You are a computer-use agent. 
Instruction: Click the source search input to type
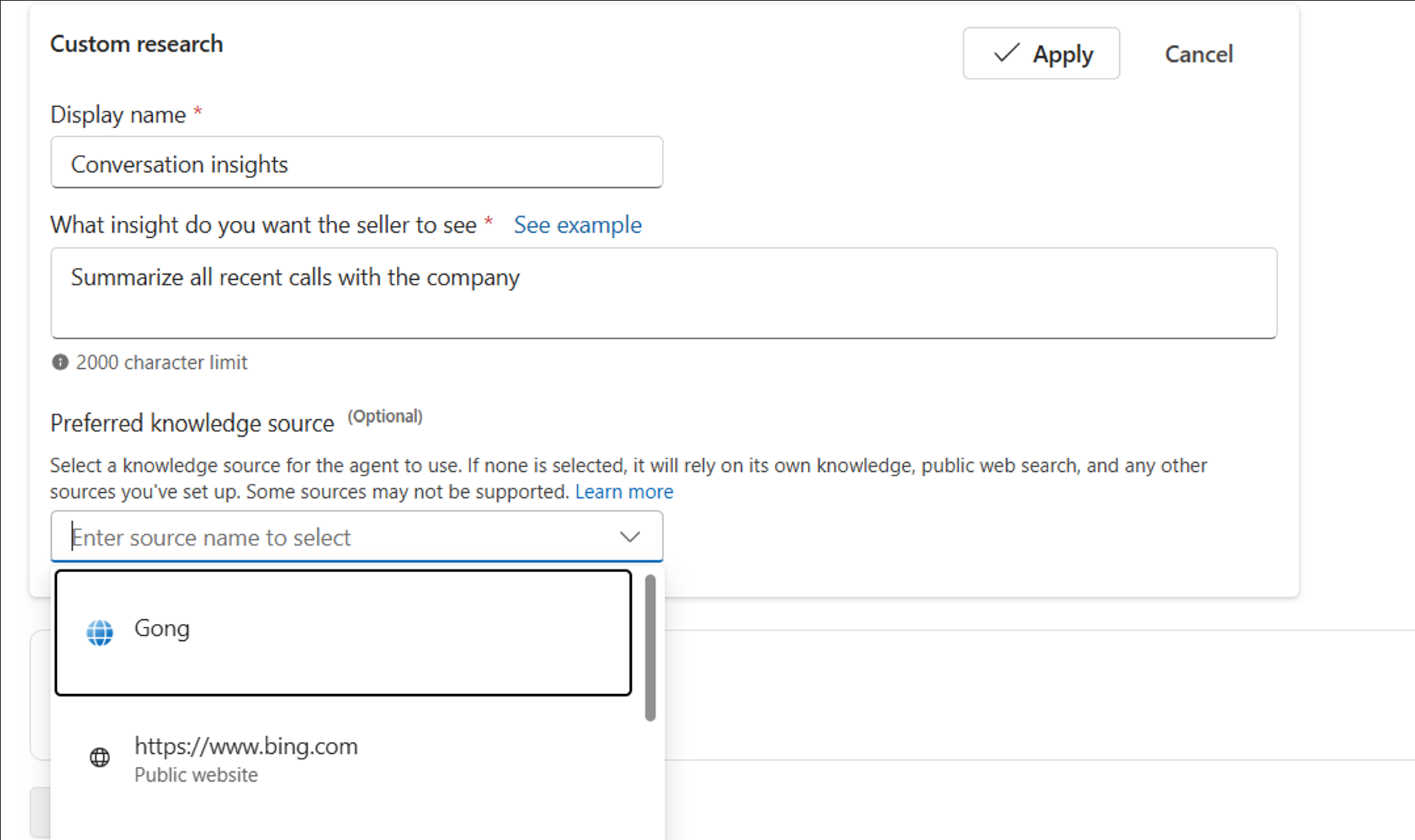pos(280,536)
